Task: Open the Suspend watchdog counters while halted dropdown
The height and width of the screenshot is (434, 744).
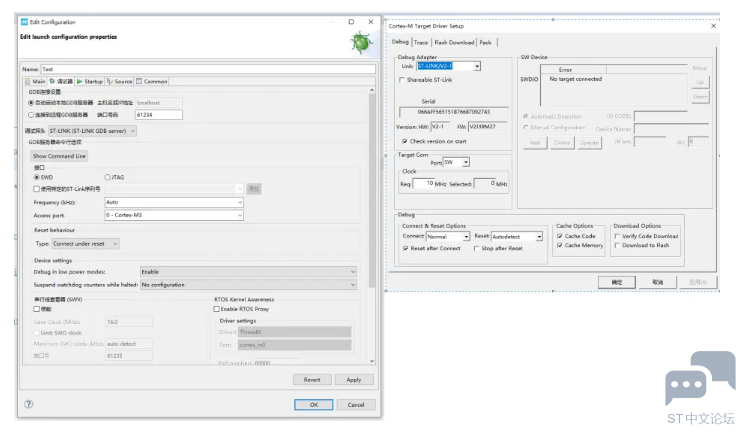Action: click(248, 285)
